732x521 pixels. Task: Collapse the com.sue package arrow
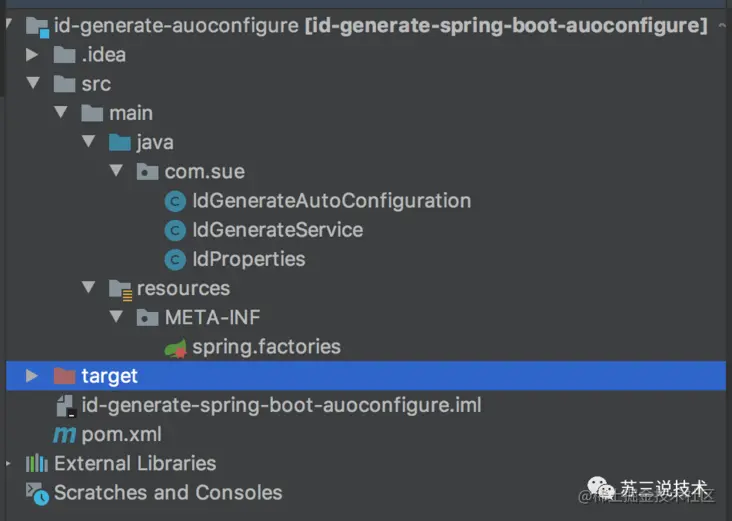tap(116, 172)
